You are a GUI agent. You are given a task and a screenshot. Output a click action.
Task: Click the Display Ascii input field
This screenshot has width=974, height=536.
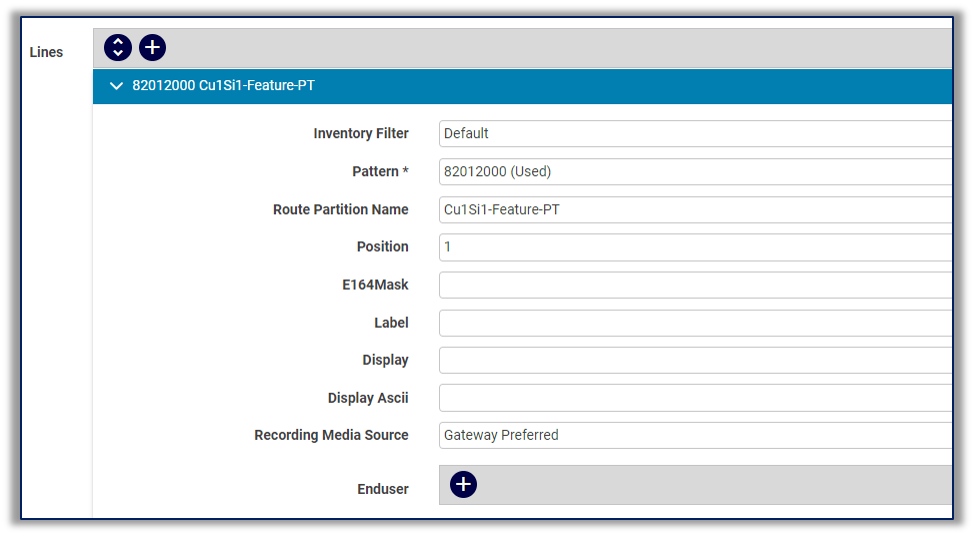pos(695,398)
